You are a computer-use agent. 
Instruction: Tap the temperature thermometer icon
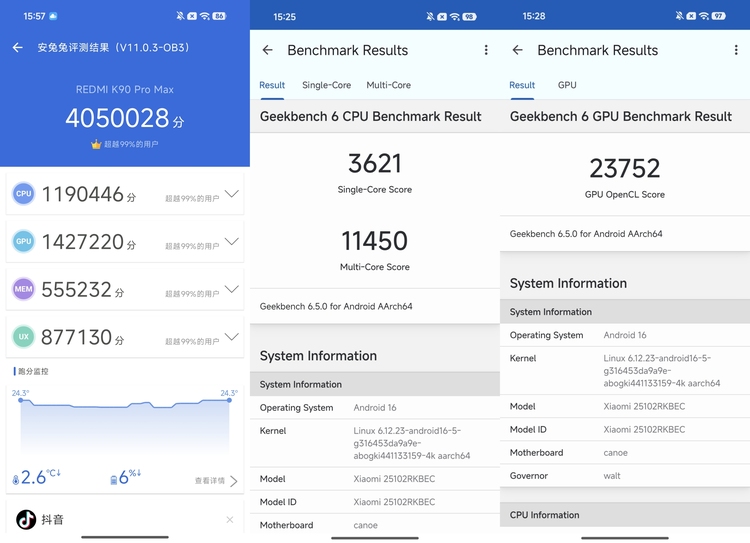tap(16, 479)
